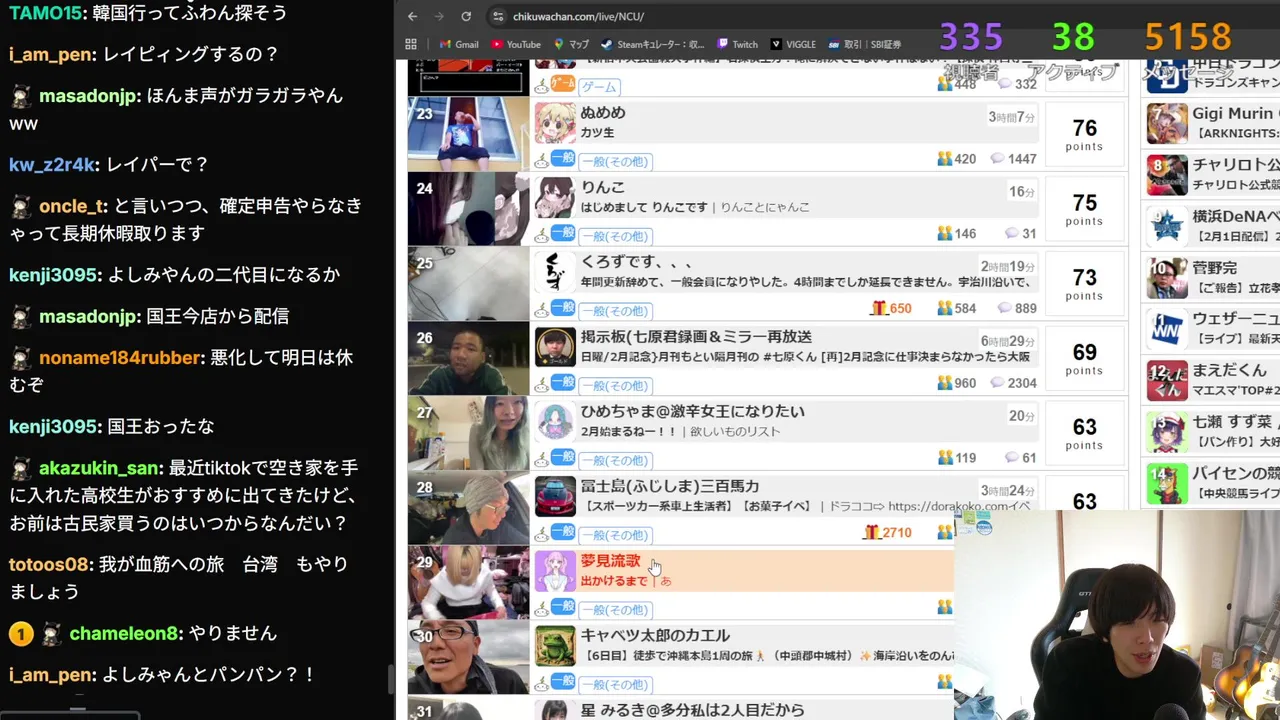The height and width of the screenshot is (720, 1280).
Task: Click the browser forward arrow
Action: 439,16
